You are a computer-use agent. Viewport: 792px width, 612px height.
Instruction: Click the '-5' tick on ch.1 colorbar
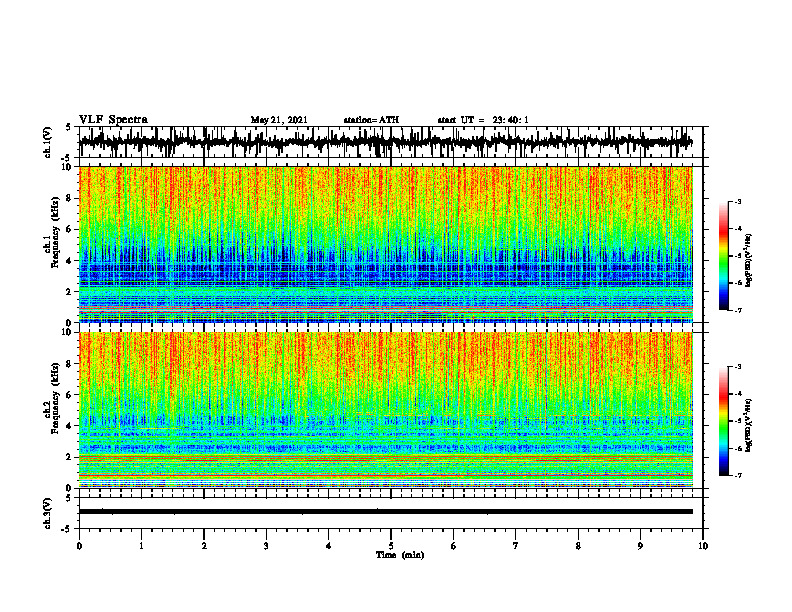coord(738,256)
